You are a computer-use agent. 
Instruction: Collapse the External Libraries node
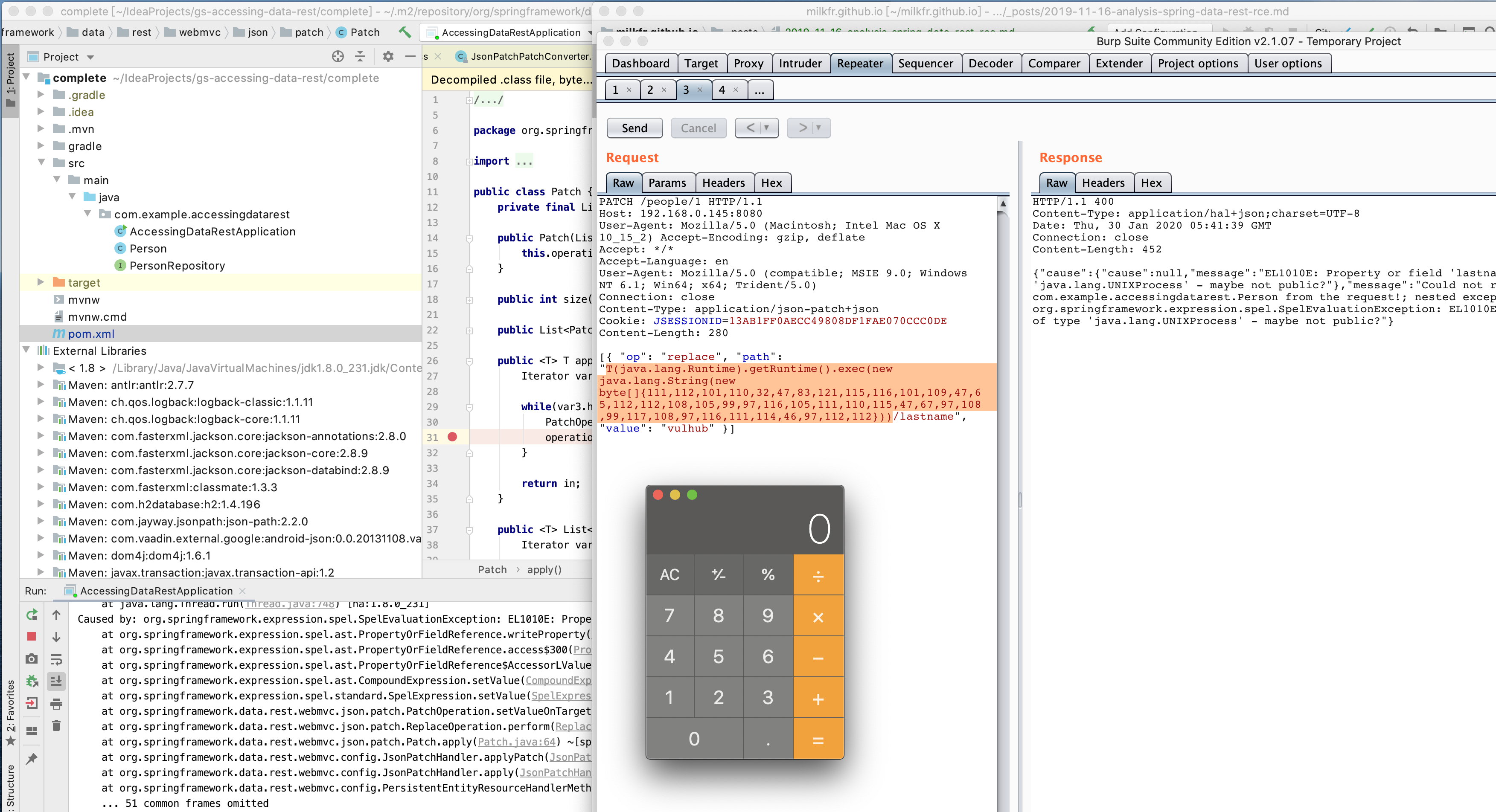coord(26,351)
